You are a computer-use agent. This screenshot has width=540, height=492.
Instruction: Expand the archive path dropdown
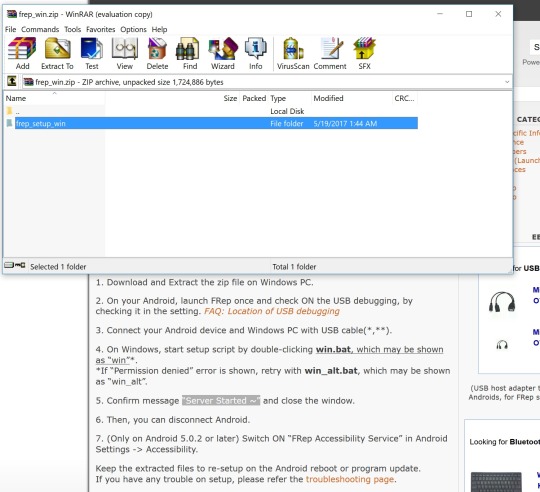tap(507, 82)
